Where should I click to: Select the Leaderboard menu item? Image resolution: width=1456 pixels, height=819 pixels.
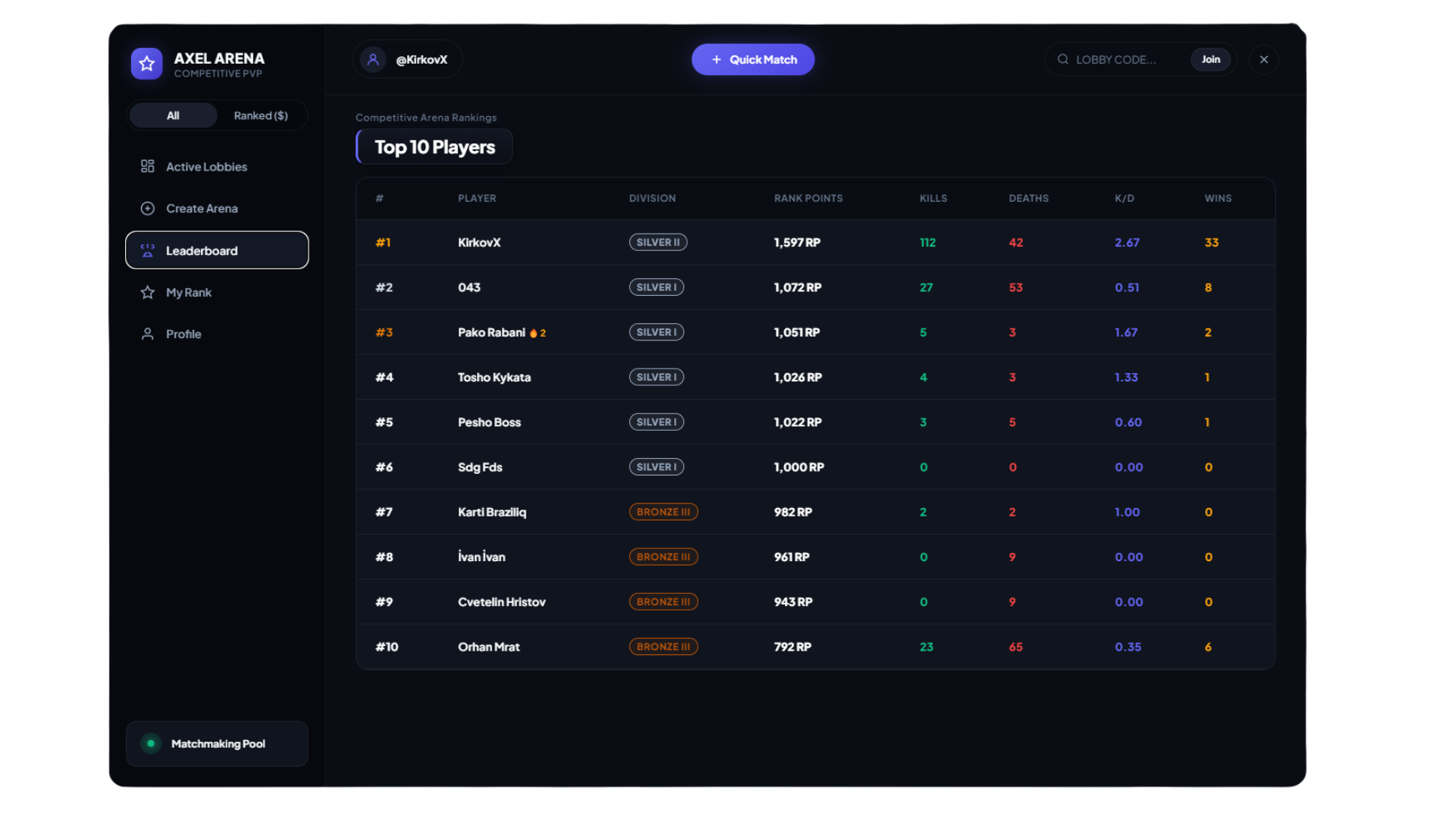coord(217,250)
